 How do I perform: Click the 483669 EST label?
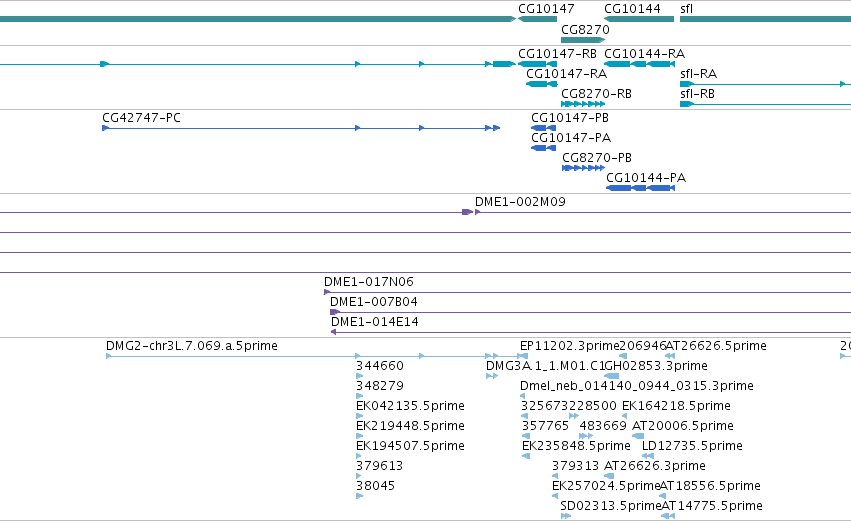tap(603, 427)
